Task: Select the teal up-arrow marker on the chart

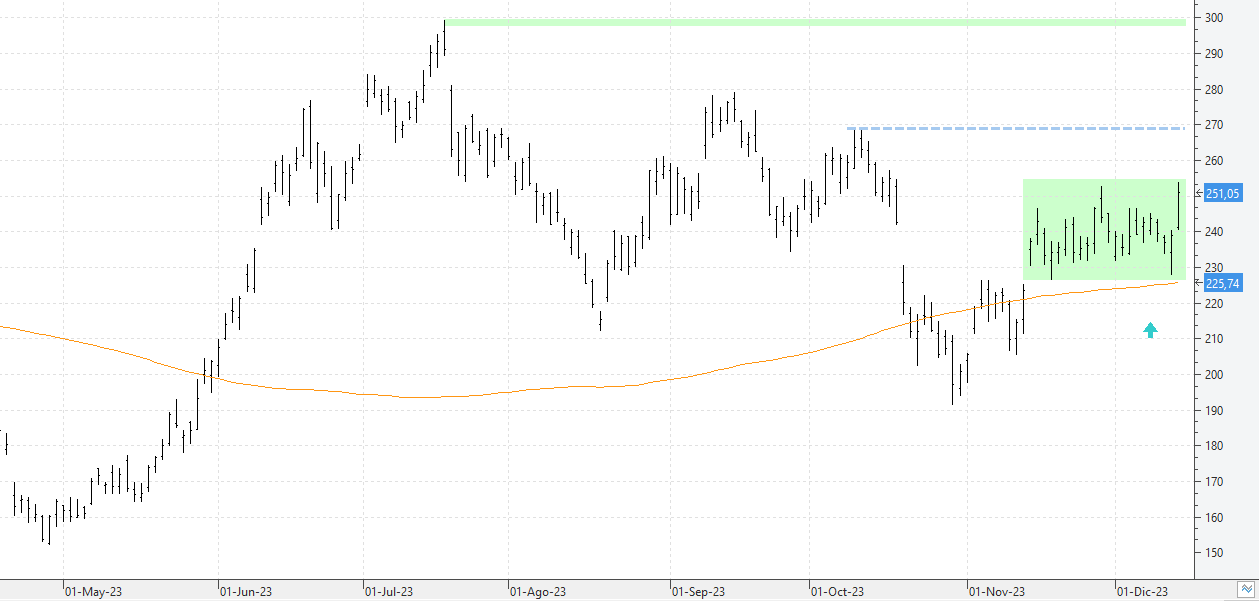Action: tap(1150, 329)
